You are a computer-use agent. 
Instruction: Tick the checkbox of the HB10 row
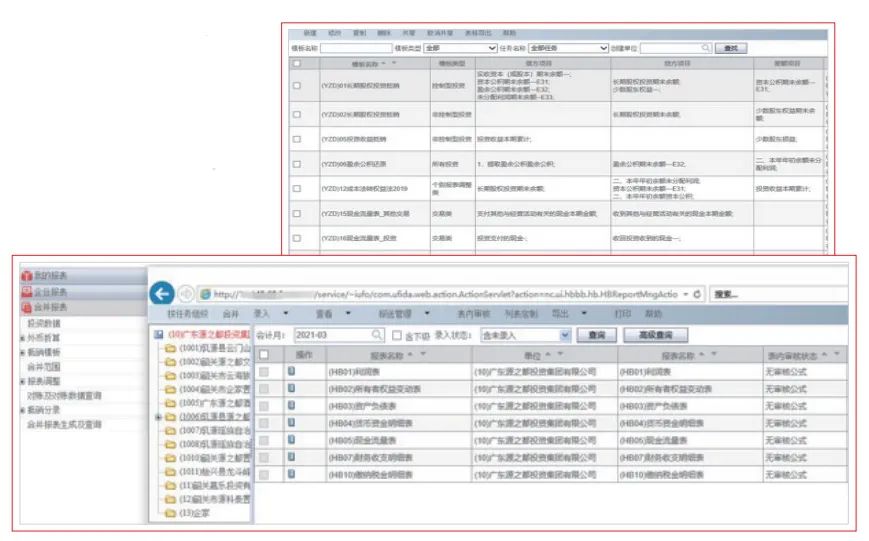[x=264, y=475]
